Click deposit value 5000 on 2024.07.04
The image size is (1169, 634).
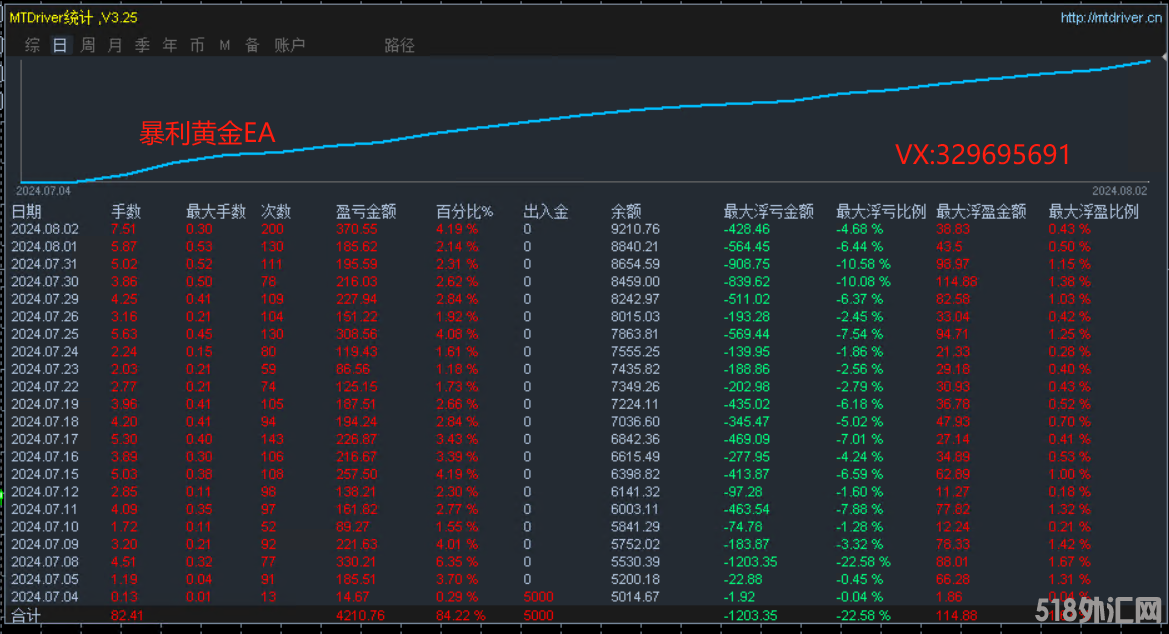coord(538,597)
